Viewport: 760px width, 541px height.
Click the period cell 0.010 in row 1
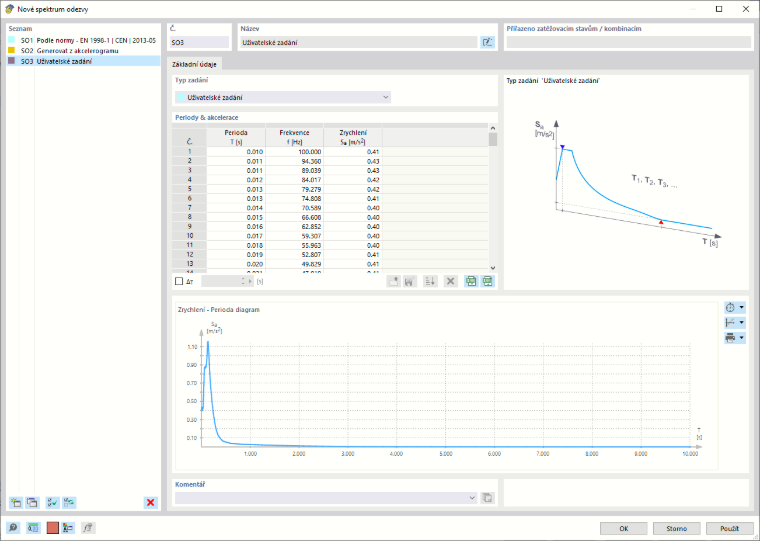[236, 152]
